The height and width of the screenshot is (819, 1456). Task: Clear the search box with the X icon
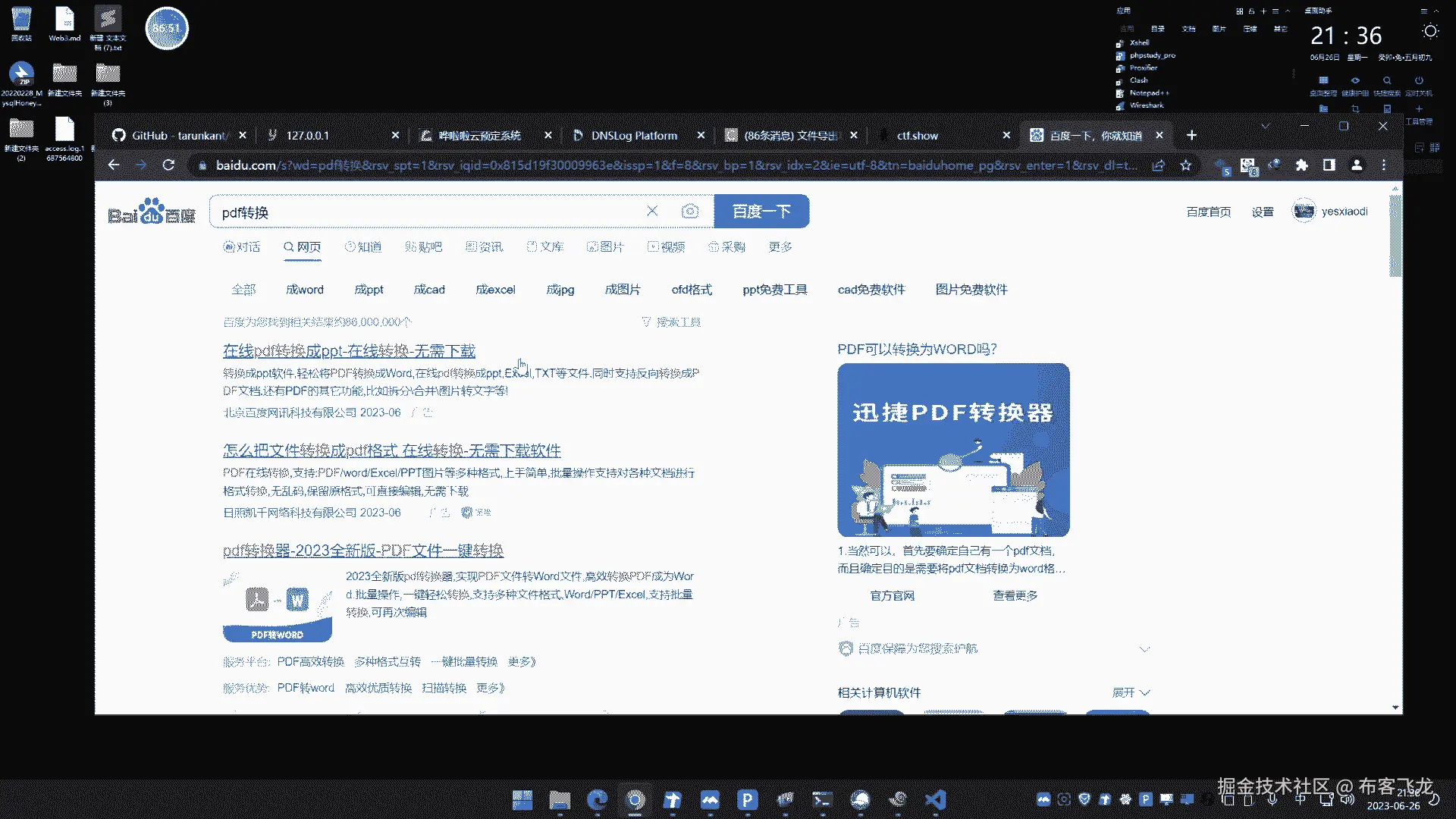pyautogui.click(x=652, y=212)
